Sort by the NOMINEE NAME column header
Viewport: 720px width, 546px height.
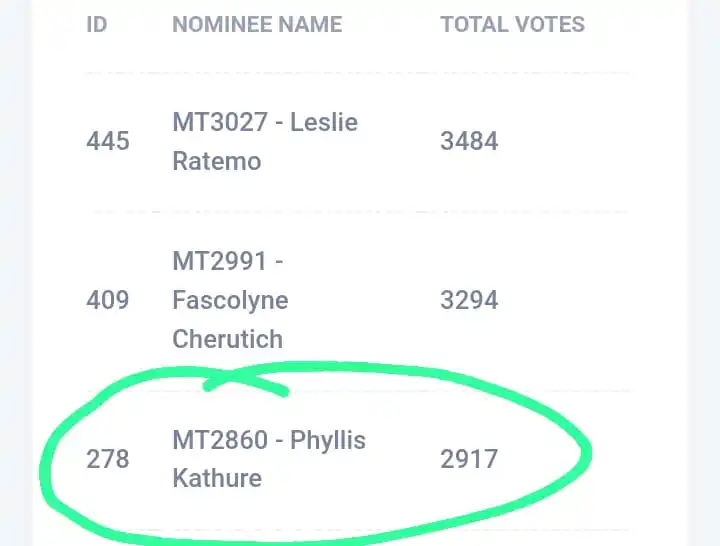coord(257,25)
